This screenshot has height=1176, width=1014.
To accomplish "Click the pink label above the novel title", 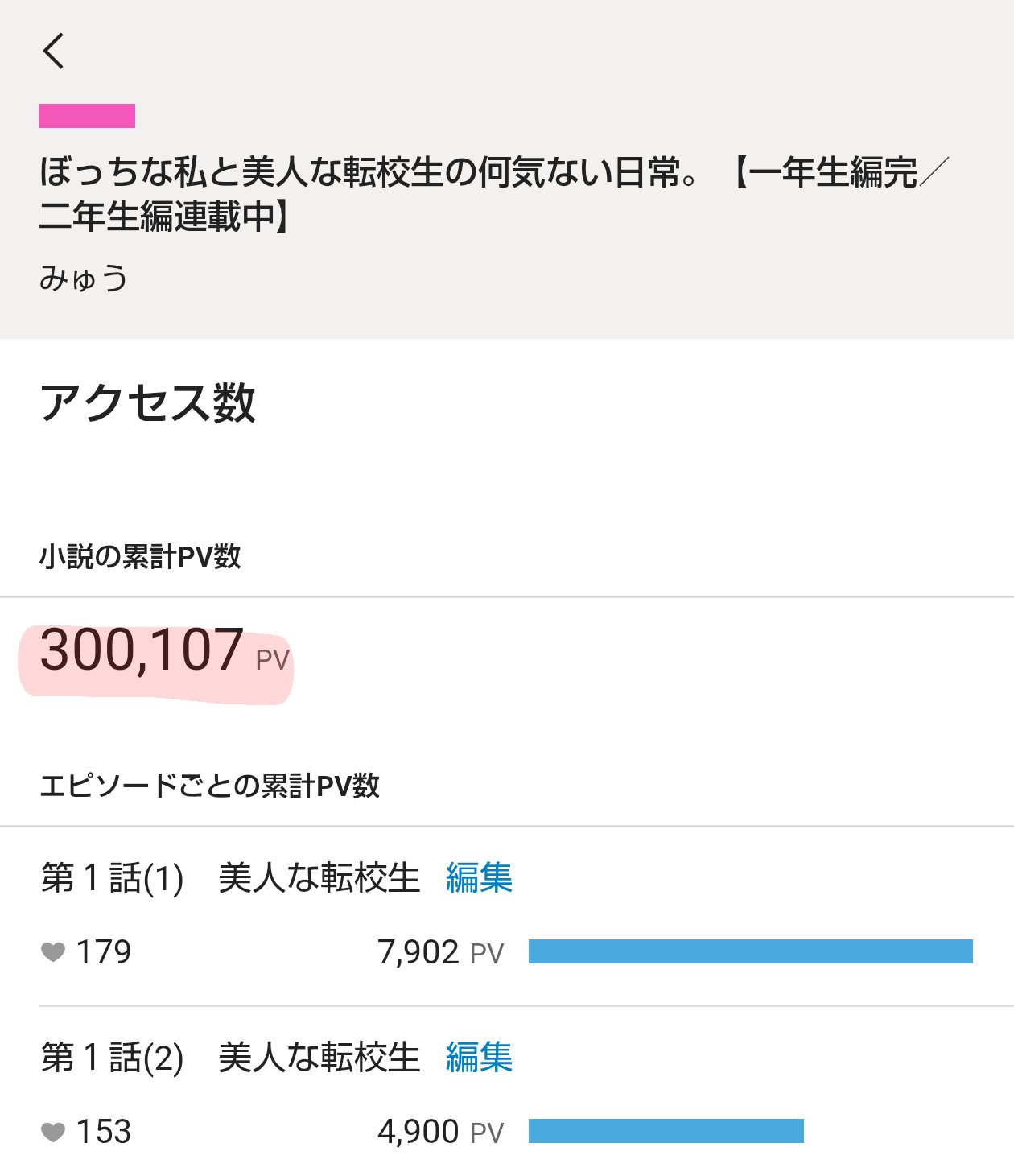I will click(x=87, y=116).
